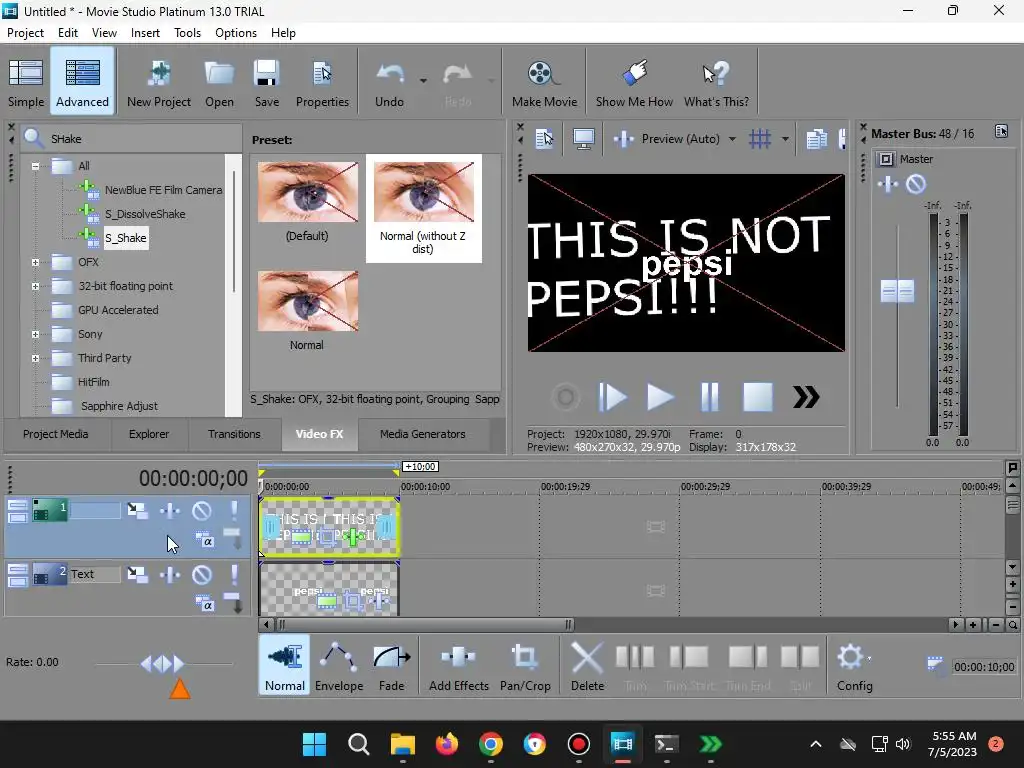Click the SHake search field
The height and width of the screenshot is (768, 1024).
click(144, 138)
